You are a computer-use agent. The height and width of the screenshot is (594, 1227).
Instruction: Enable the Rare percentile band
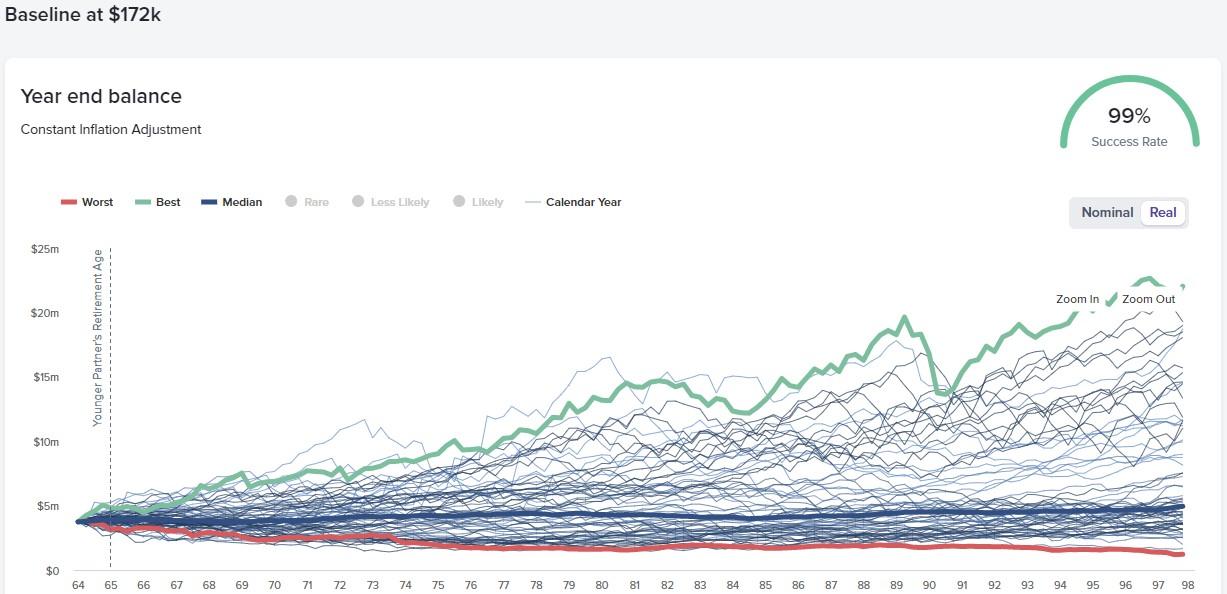(x=307, y=202)
